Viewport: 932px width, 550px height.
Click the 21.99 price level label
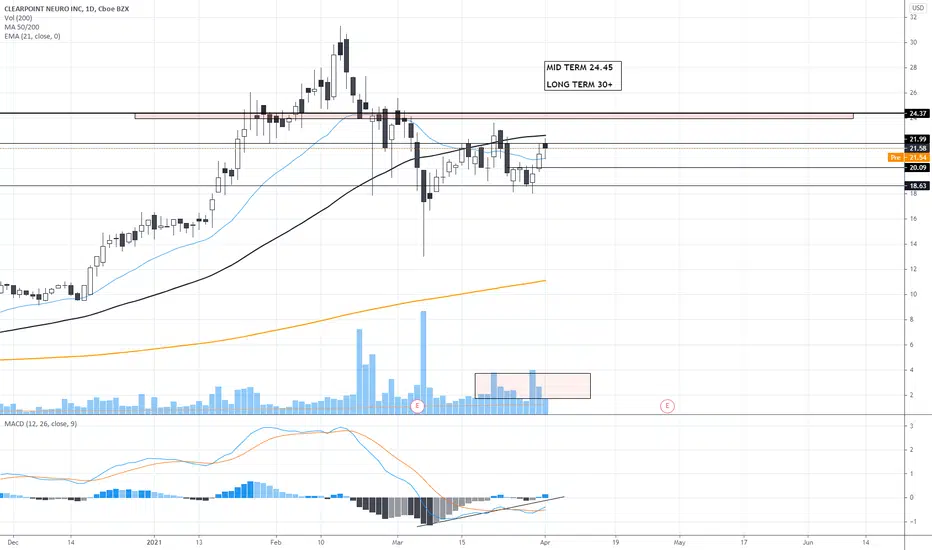tap(918, 139)
